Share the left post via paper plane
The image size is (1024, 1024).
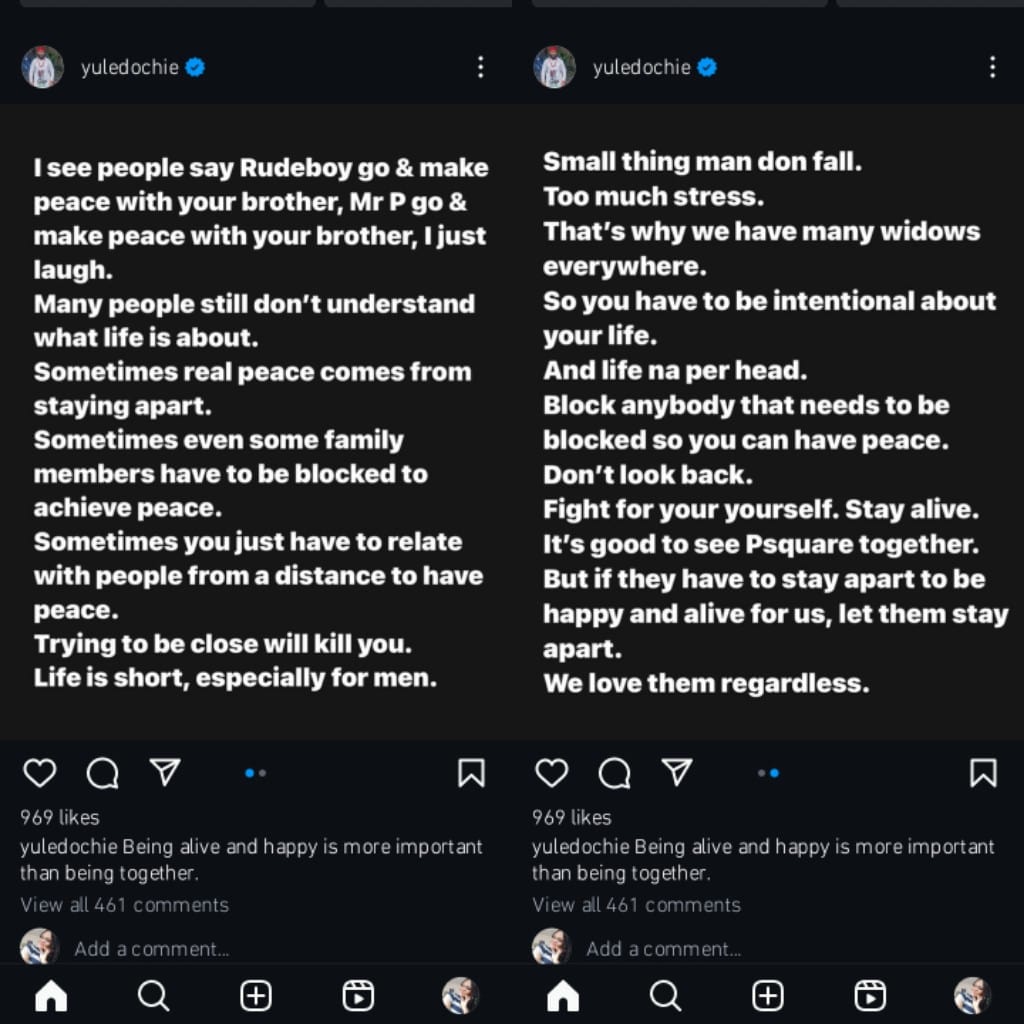(x=165, y=772)
